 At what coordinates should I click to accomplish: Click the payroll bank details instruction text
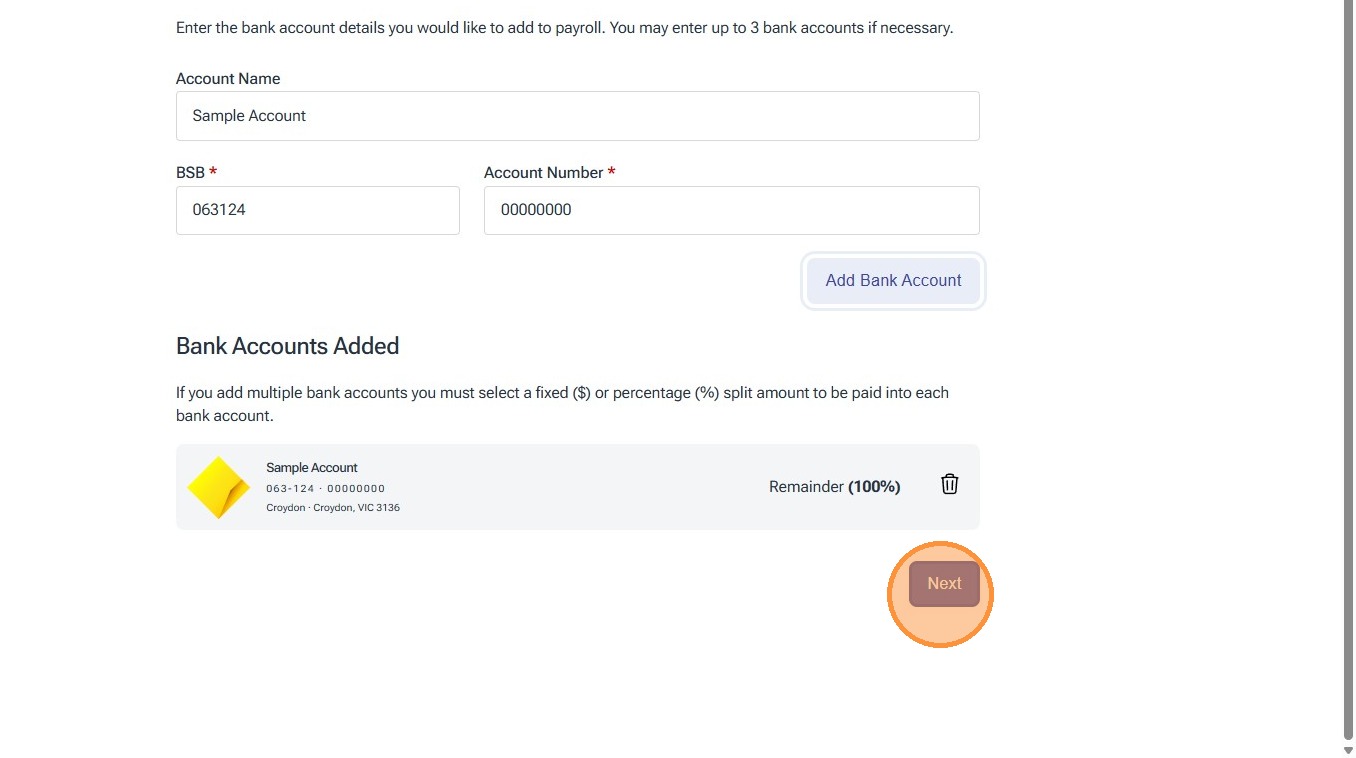point(564,28)
